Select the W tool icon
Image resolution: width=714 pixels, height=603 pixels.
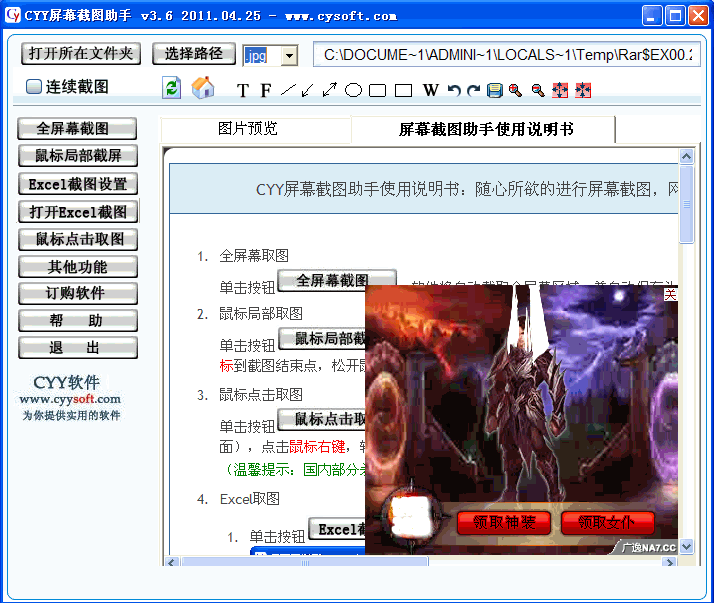click(431, 91)
